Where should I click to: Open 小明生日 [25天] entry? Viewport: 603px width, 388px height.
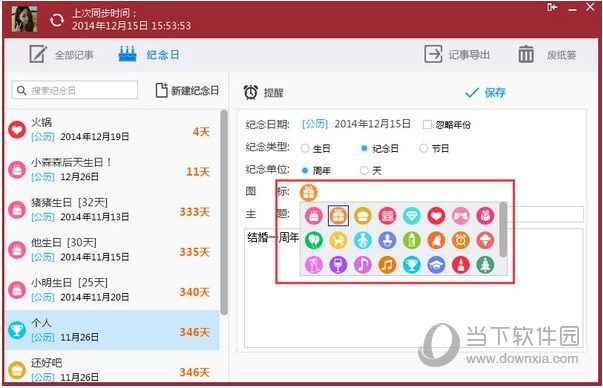tap(112, 290)
